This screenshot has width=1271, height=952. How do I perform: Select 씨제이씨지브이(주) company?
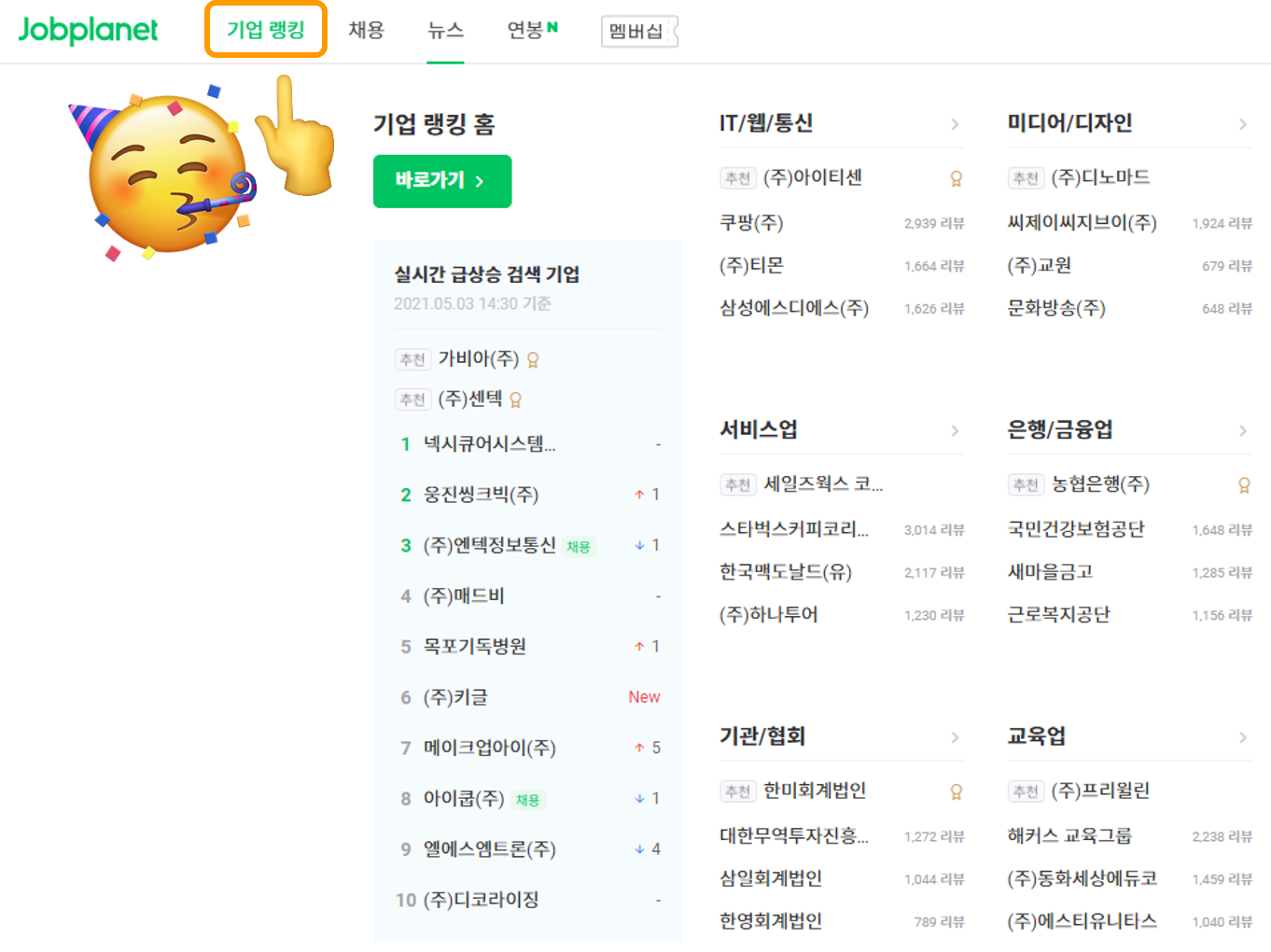pyautogui.click(x=1082, y=223)
